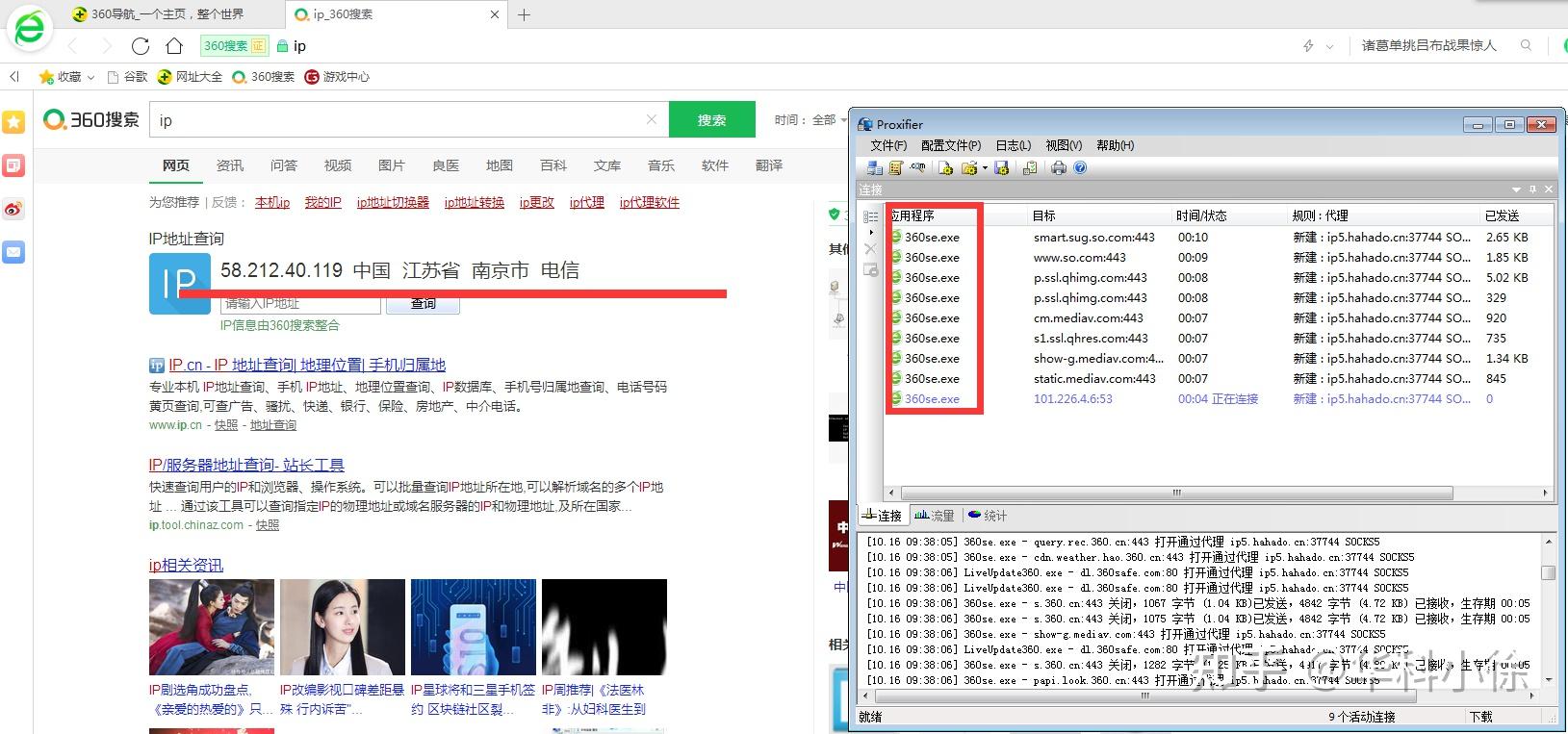Select the 连接 tab at the bottom of the Proxifier connections pane
1568x734 pixels.
[882, 516]
